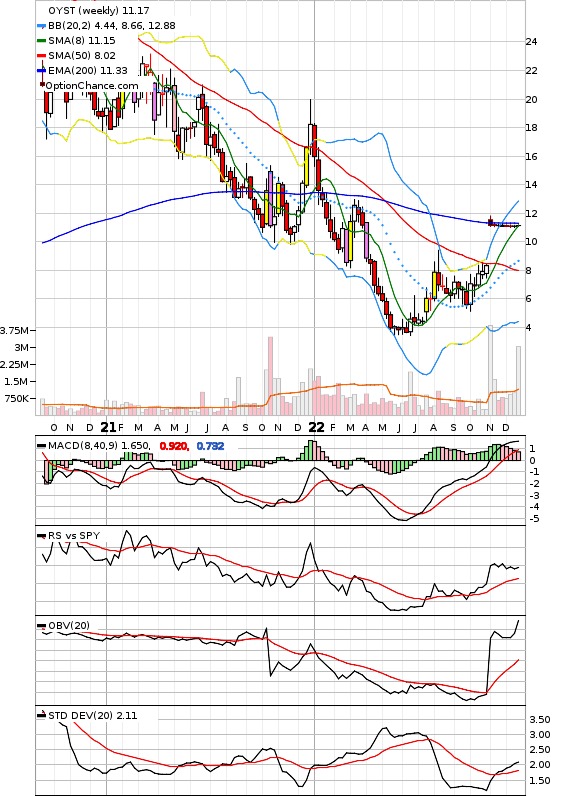
Task: Select the bold 21 year marker
Action: pos(108,427)
